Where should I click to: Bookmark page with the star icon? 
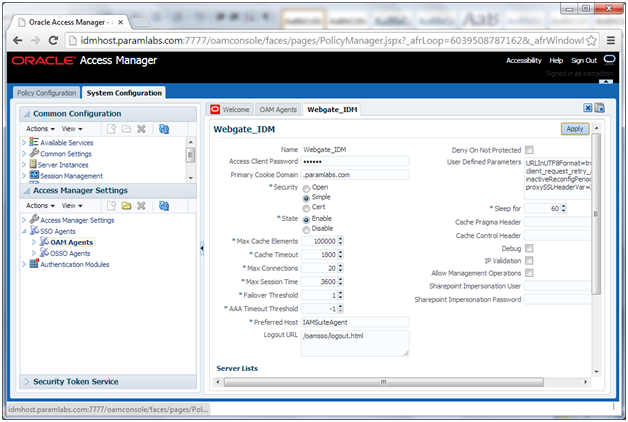pyautogui.click(x=591, y=40)
